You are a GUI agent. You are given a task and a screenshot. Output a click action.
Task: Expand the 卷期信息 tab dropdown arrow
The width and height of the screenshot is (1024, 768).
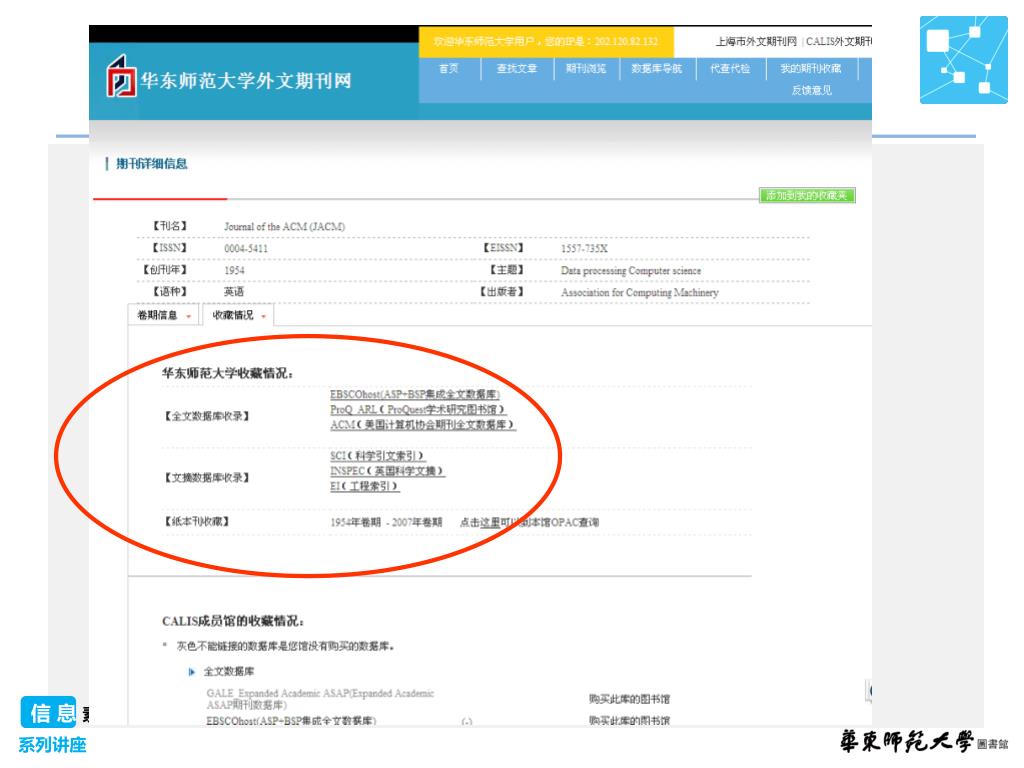pos(189,317)
